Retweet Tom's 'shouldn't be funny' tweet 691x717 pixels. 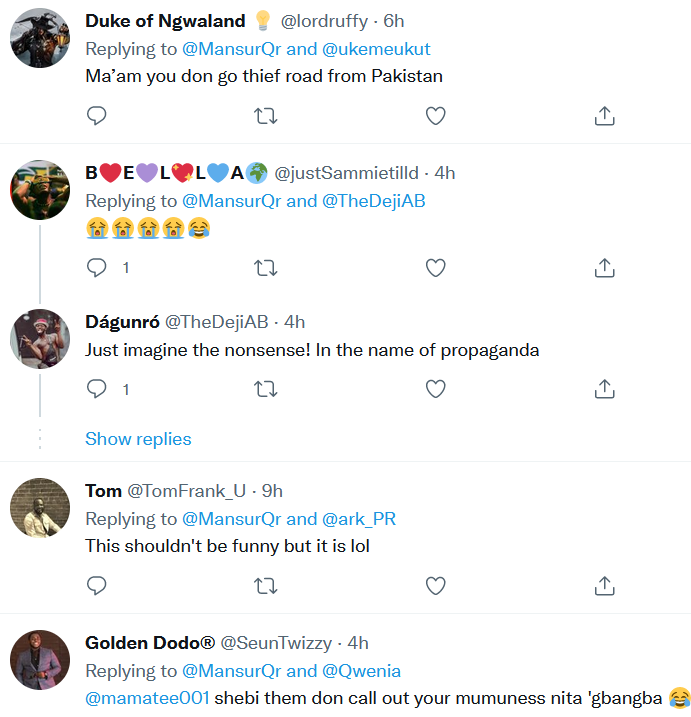pos(266,584)
